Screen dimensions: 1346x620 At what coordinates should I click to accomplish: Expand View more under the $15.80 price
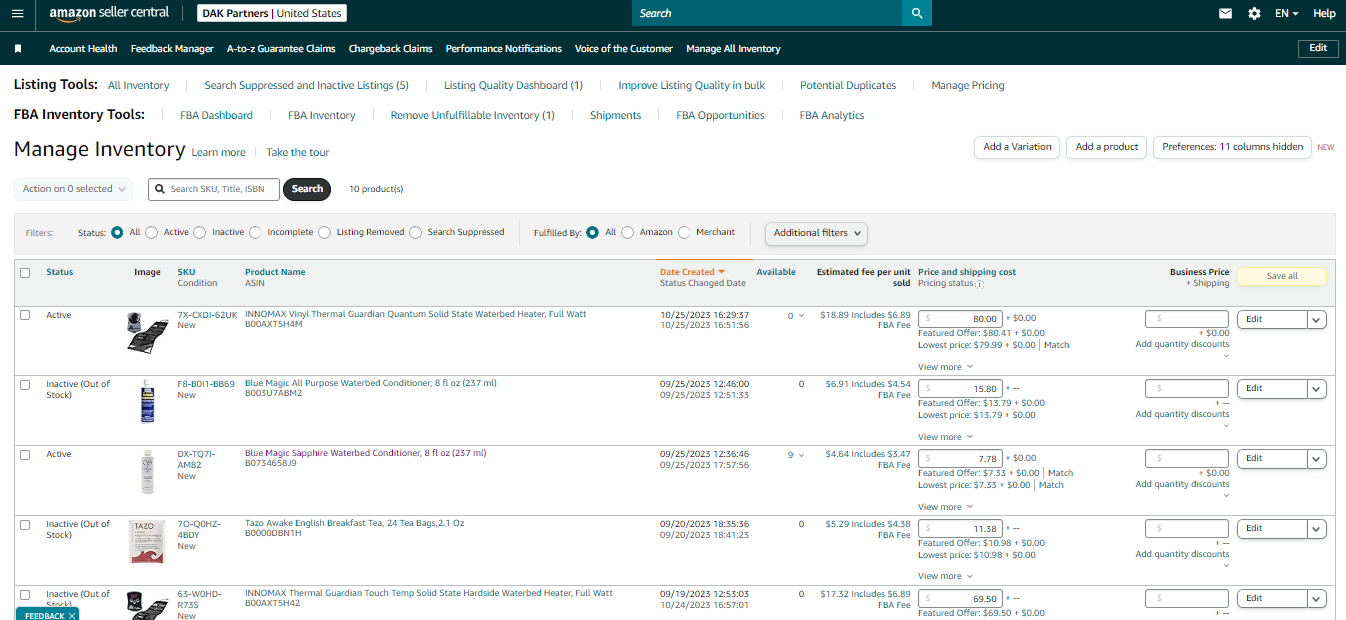945,437
